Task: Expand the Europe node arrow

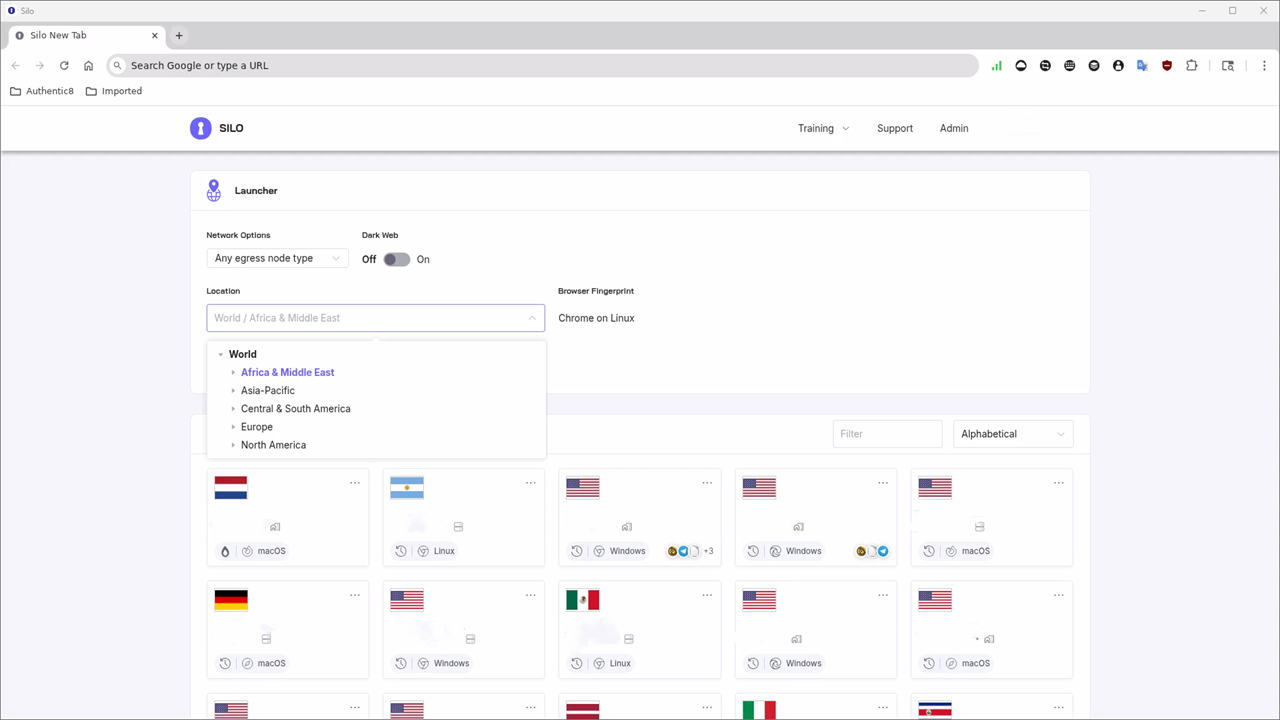Action: click(x=233, y=427)
